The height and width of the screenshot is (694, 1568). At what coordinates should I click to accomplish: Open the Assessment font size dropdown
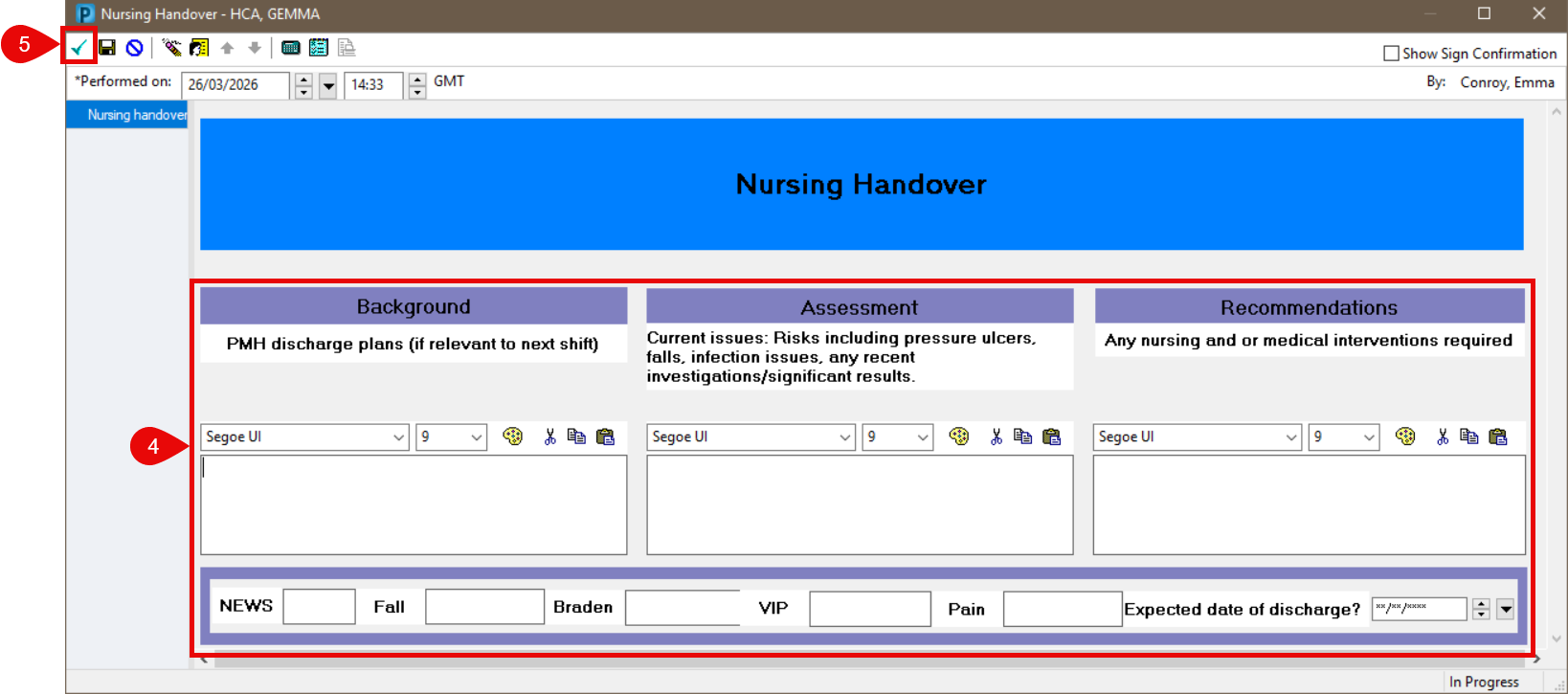click(922, 437)
